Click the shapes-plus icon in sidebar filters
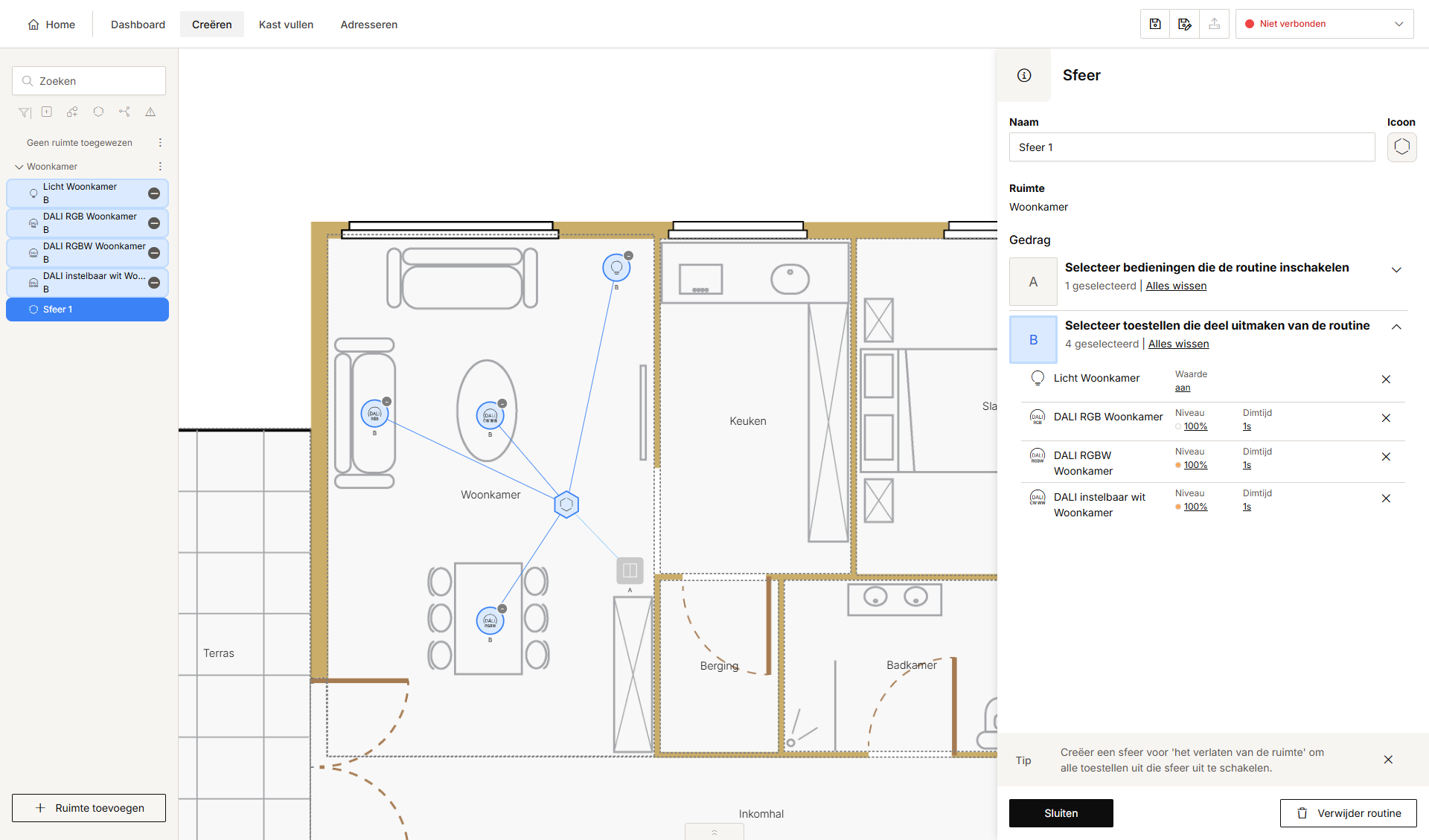The height and width of the screenshot is (840, 1429). pyautogui.click(x=72, y=112)
